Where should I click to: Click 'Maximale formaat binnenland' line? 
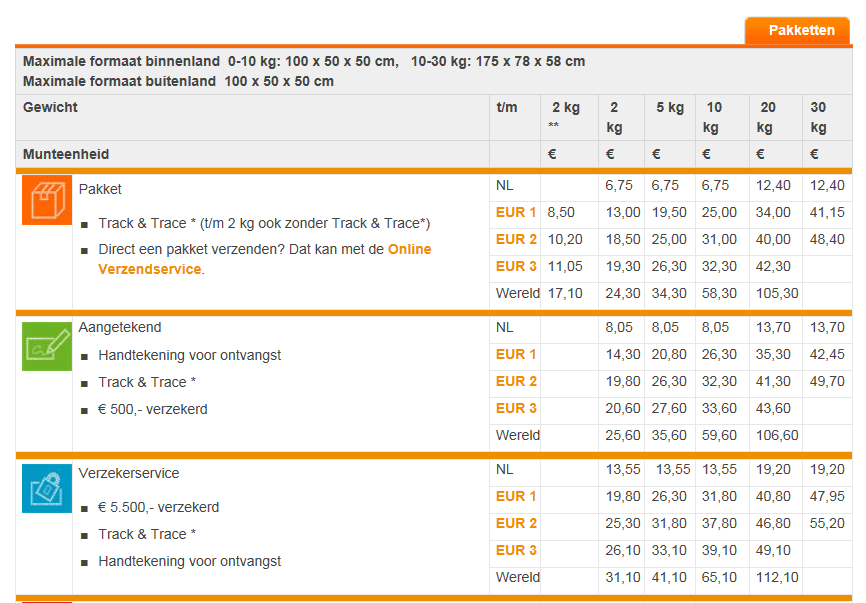(x=304, y=61)
